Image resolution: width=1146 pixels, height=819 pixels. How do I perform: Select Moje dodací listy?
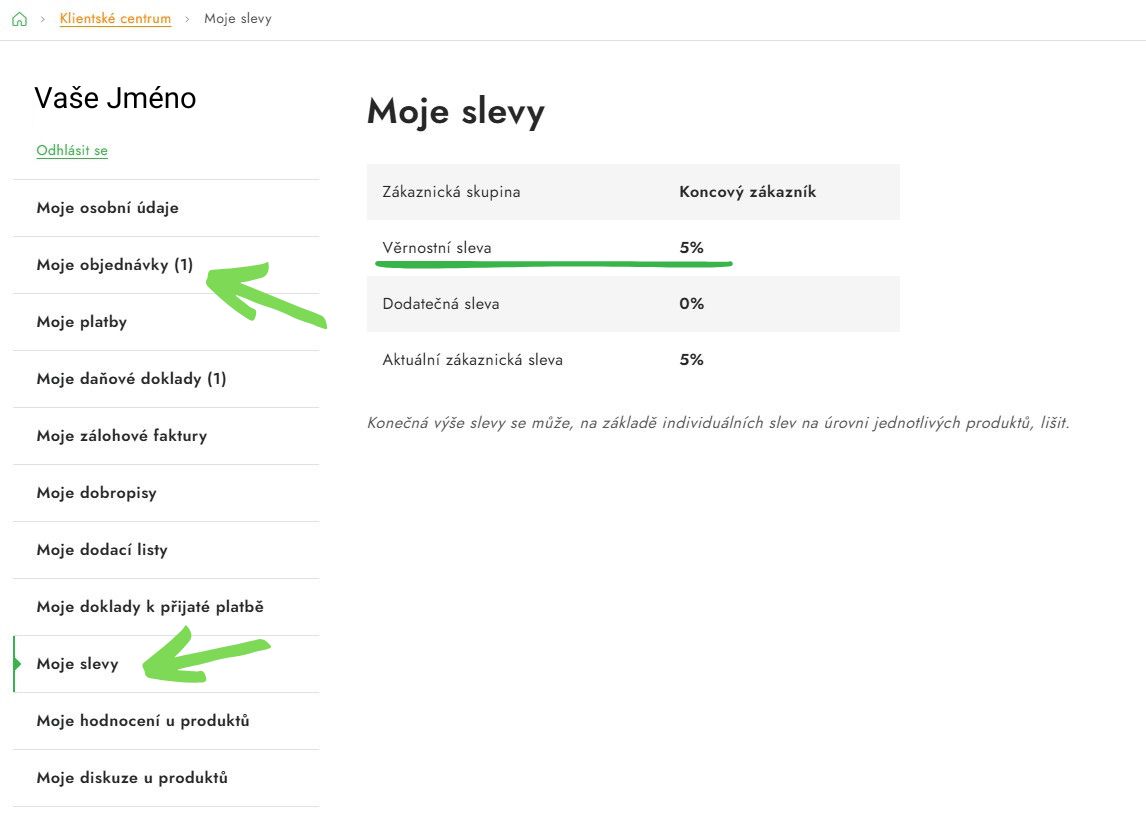pyautogui.click(x=102, y=550)
